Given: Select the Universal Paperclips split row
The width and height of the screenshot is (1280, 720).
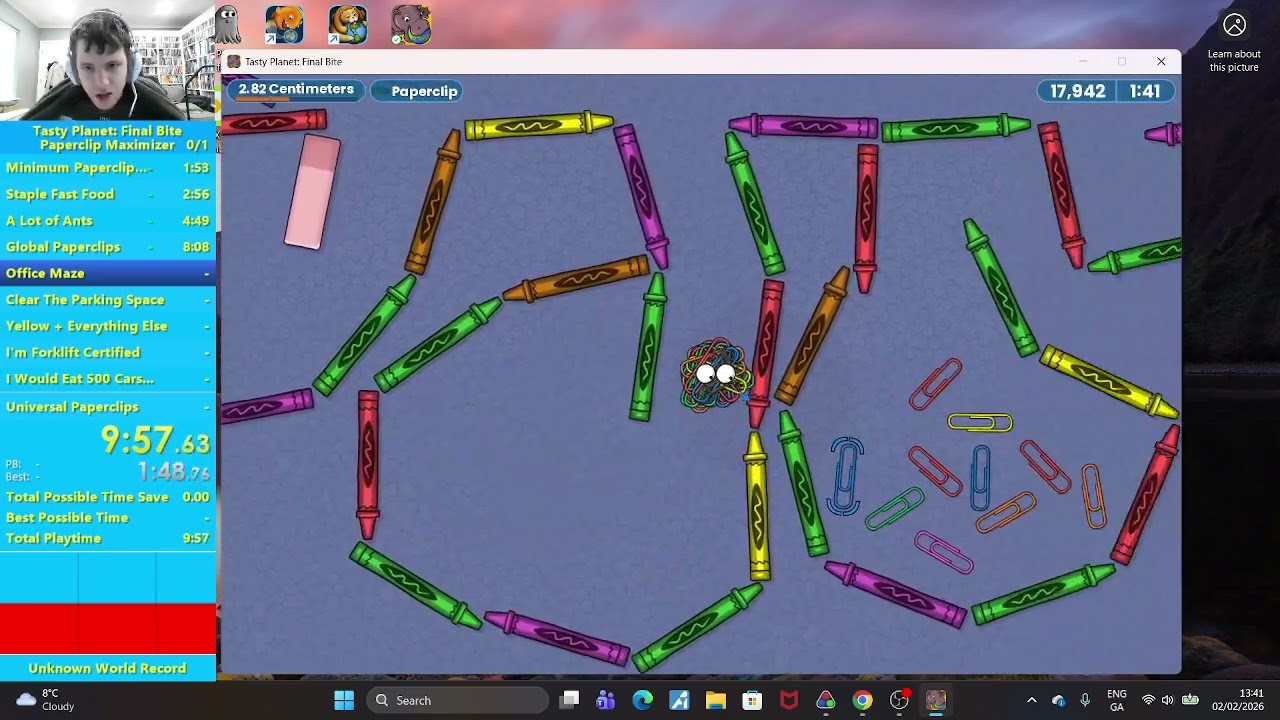Looking at the screenshot, I should pos(108,407).
